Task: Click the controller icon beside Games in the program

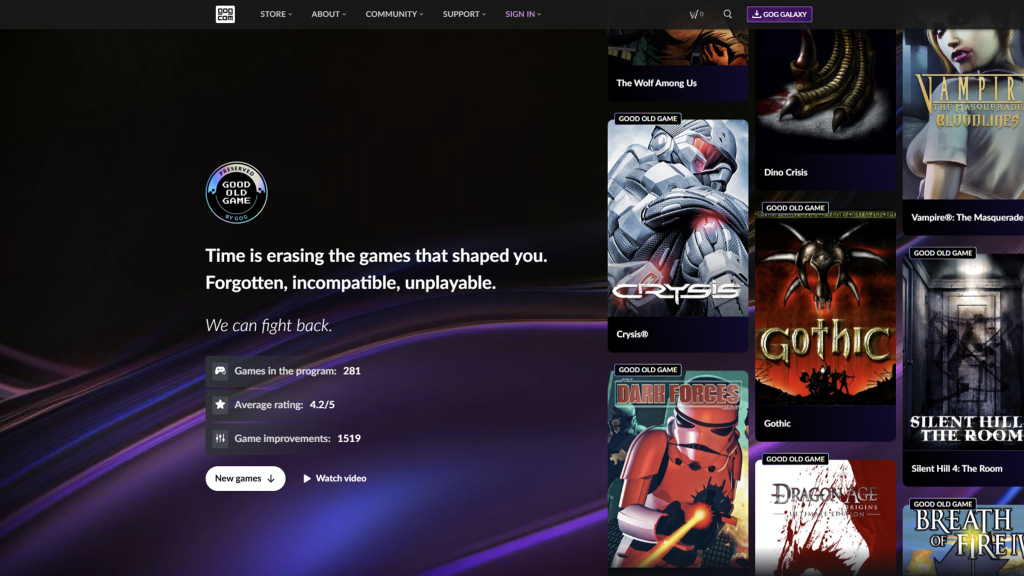Action: coord(220,371)
